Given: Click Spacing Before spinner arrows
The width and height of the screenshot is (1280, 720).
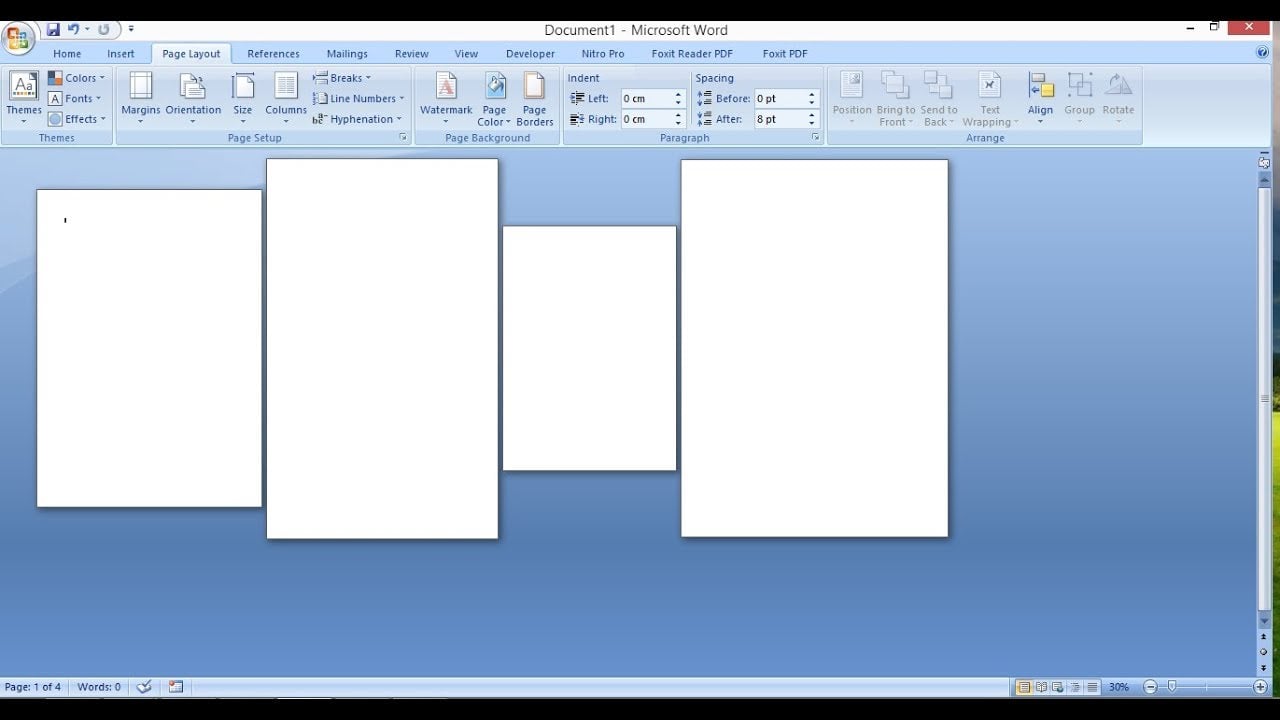Looking at the screenshot, I should [x=812, y=99].
